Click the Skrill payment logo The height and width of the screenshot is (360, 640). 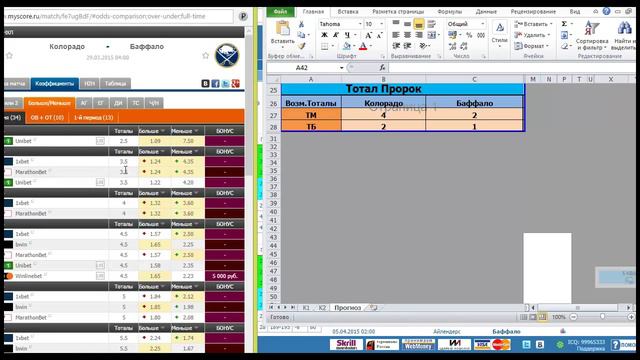click(346, 344)
